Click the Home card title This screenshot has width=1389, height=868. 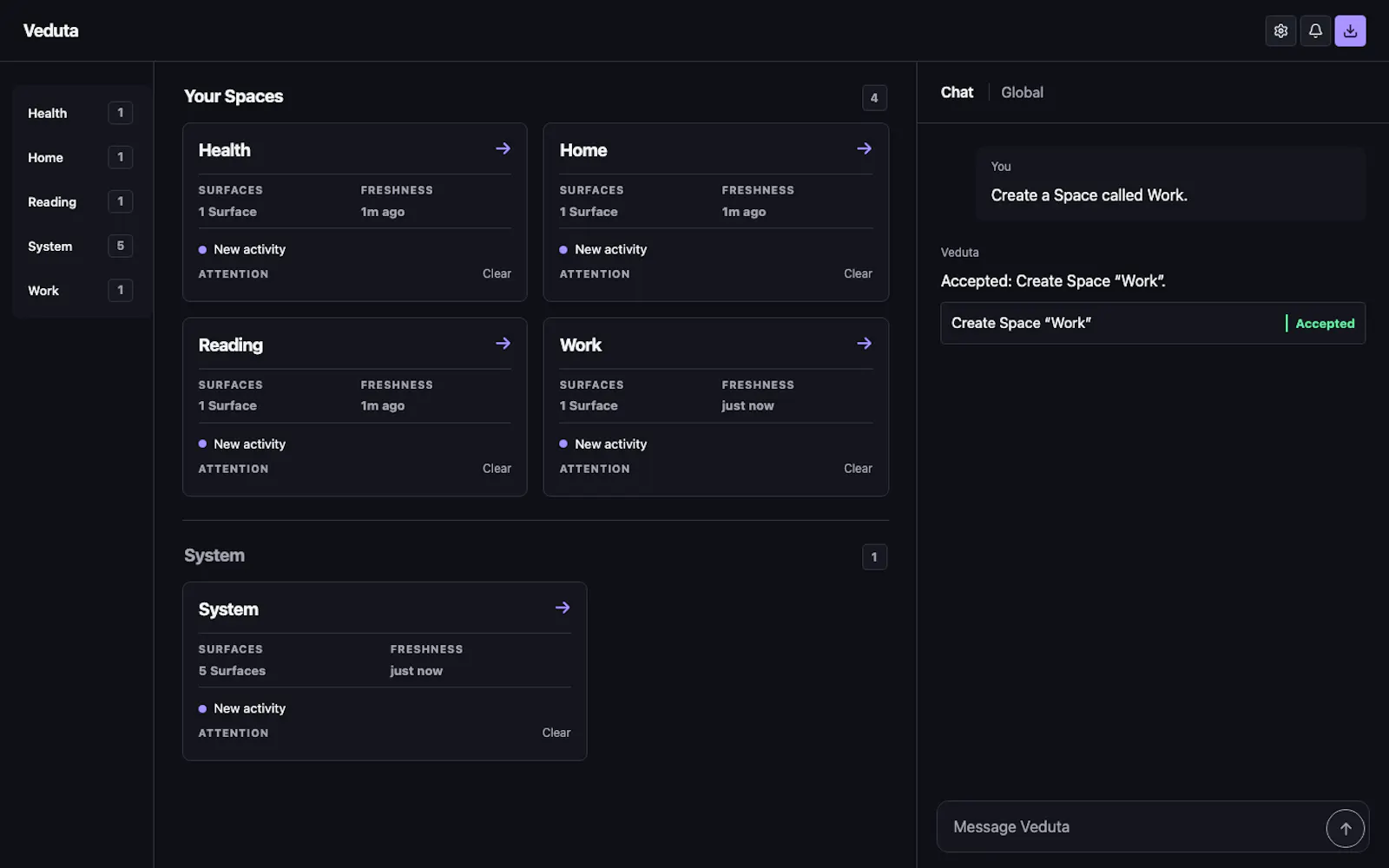(583, 150)
